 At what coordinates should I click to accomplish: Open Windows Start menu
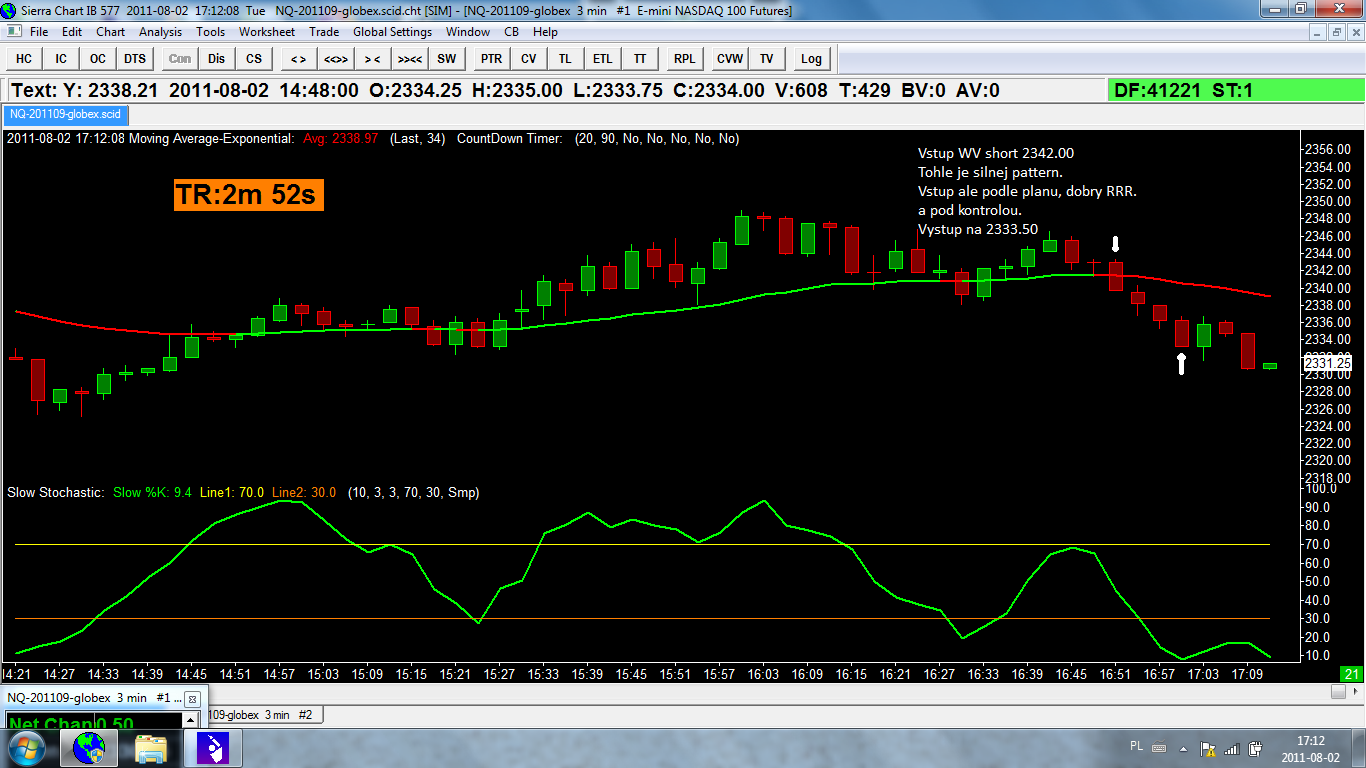(26, 747)
